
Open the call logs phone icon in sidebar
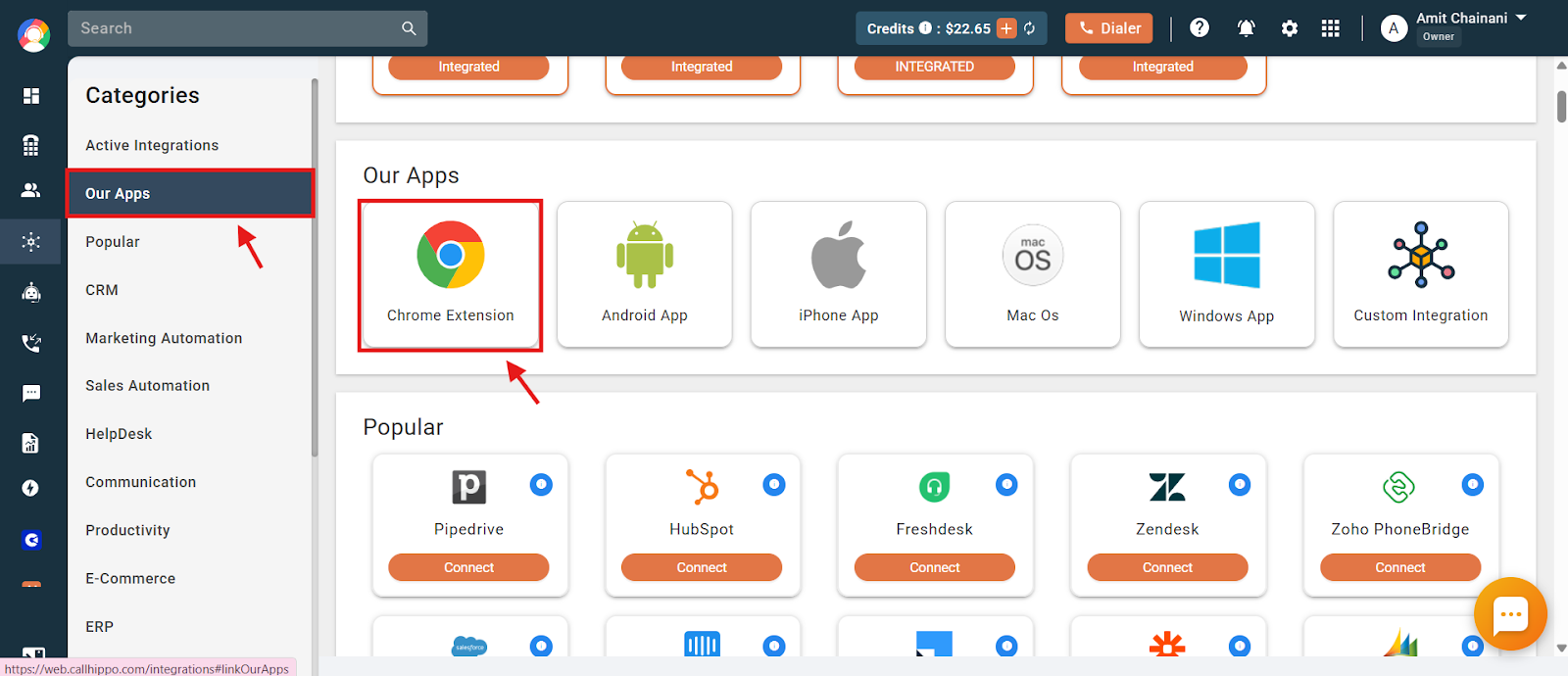click(31, 343)
